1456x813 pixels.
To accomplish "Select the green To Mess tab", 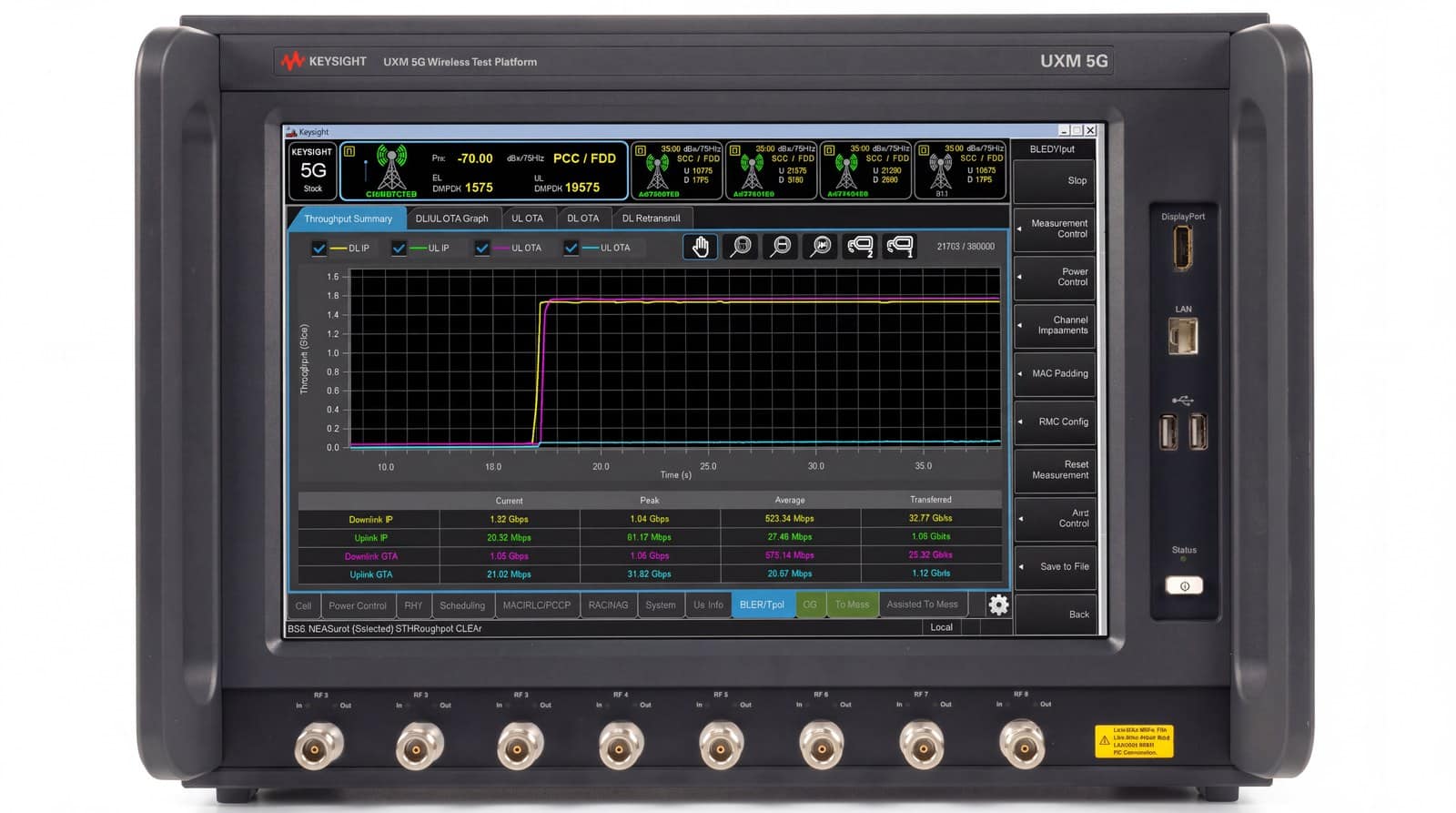I will (x=852, y=605).
